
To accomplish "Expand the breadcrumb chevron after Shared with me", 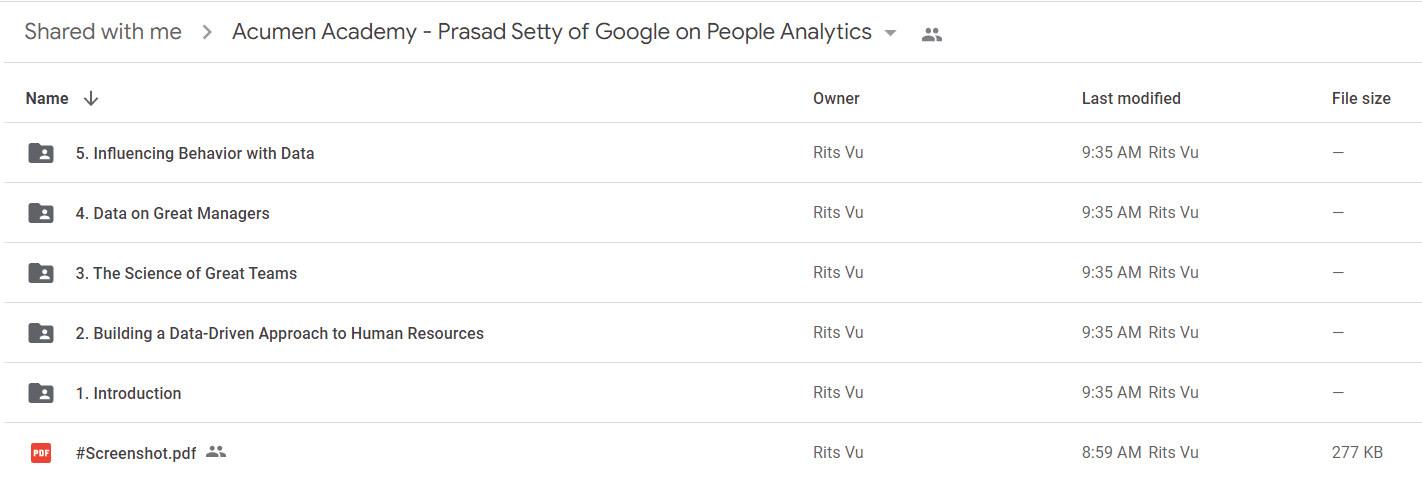I will [x=207, y=32].
